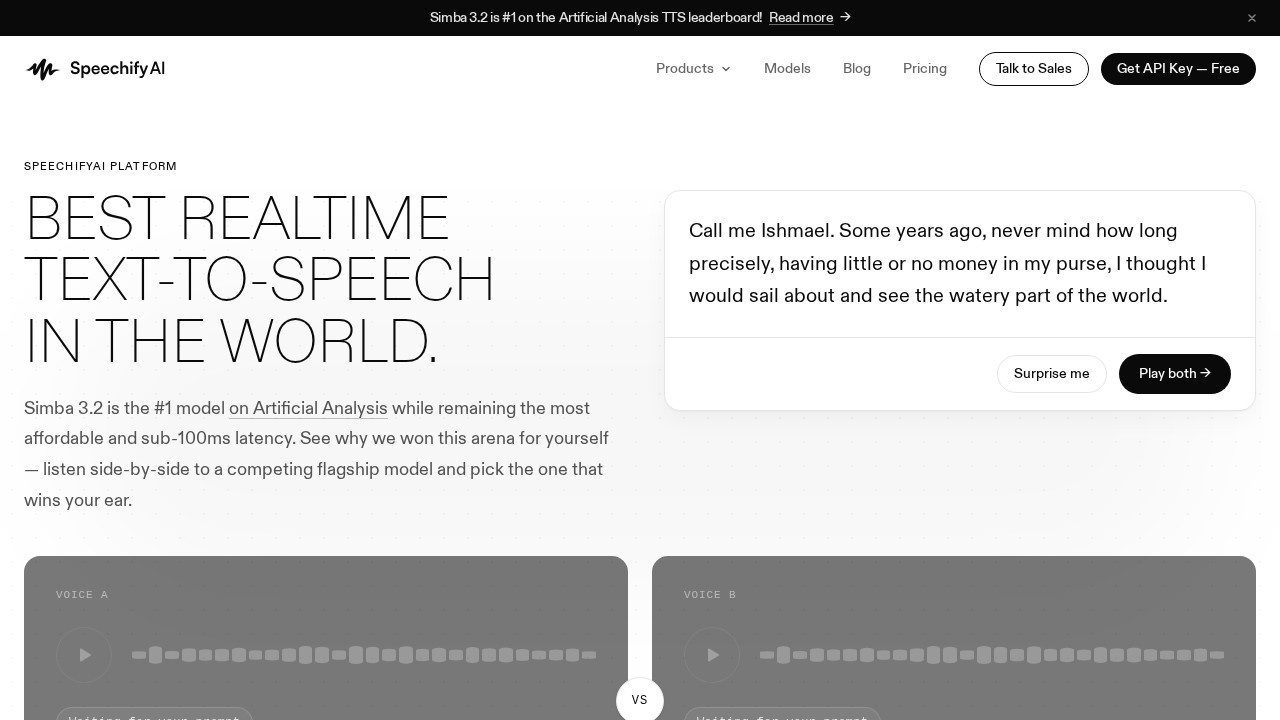Play Voice A sample
The width and height of the screenshot is (1280, 720).
[x=84, y=655]
